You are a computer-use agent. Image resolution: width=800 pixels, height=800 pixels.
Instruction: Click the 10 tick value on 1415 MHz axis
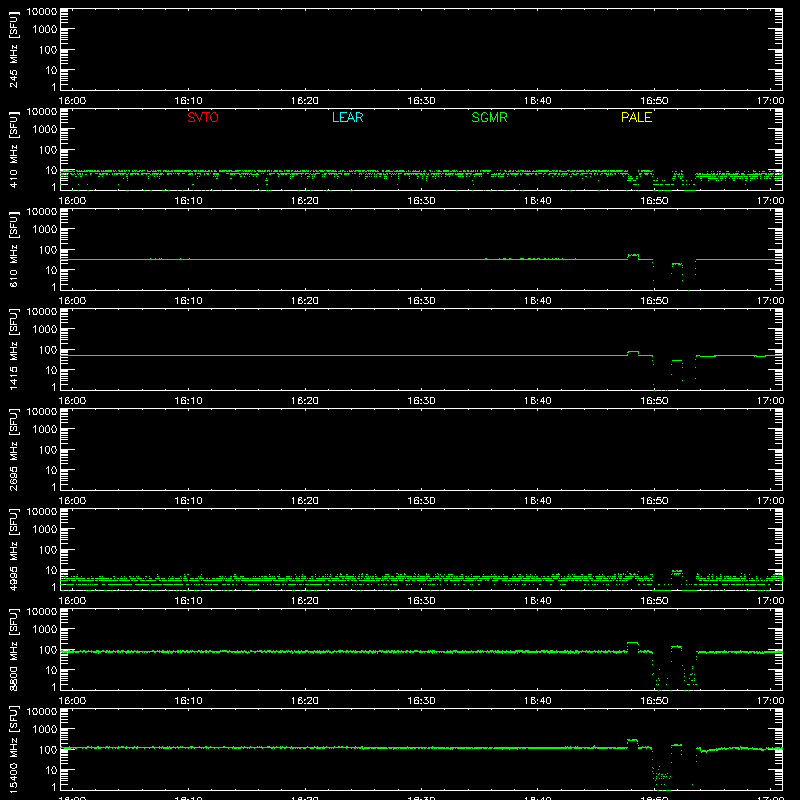(x=51, y=370)
